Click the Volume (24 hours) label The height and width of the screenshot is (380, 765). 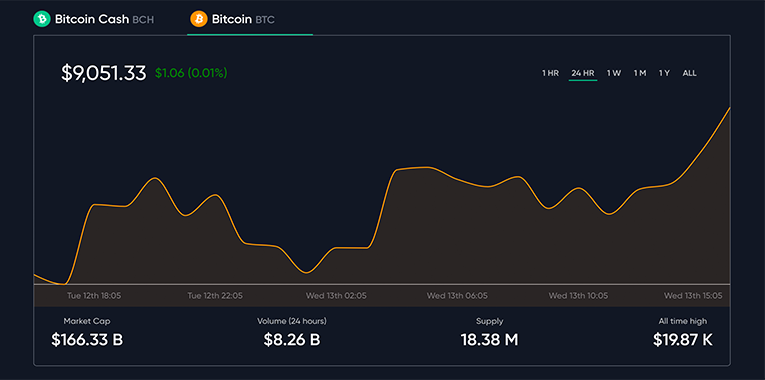click(x=292, y=321)
